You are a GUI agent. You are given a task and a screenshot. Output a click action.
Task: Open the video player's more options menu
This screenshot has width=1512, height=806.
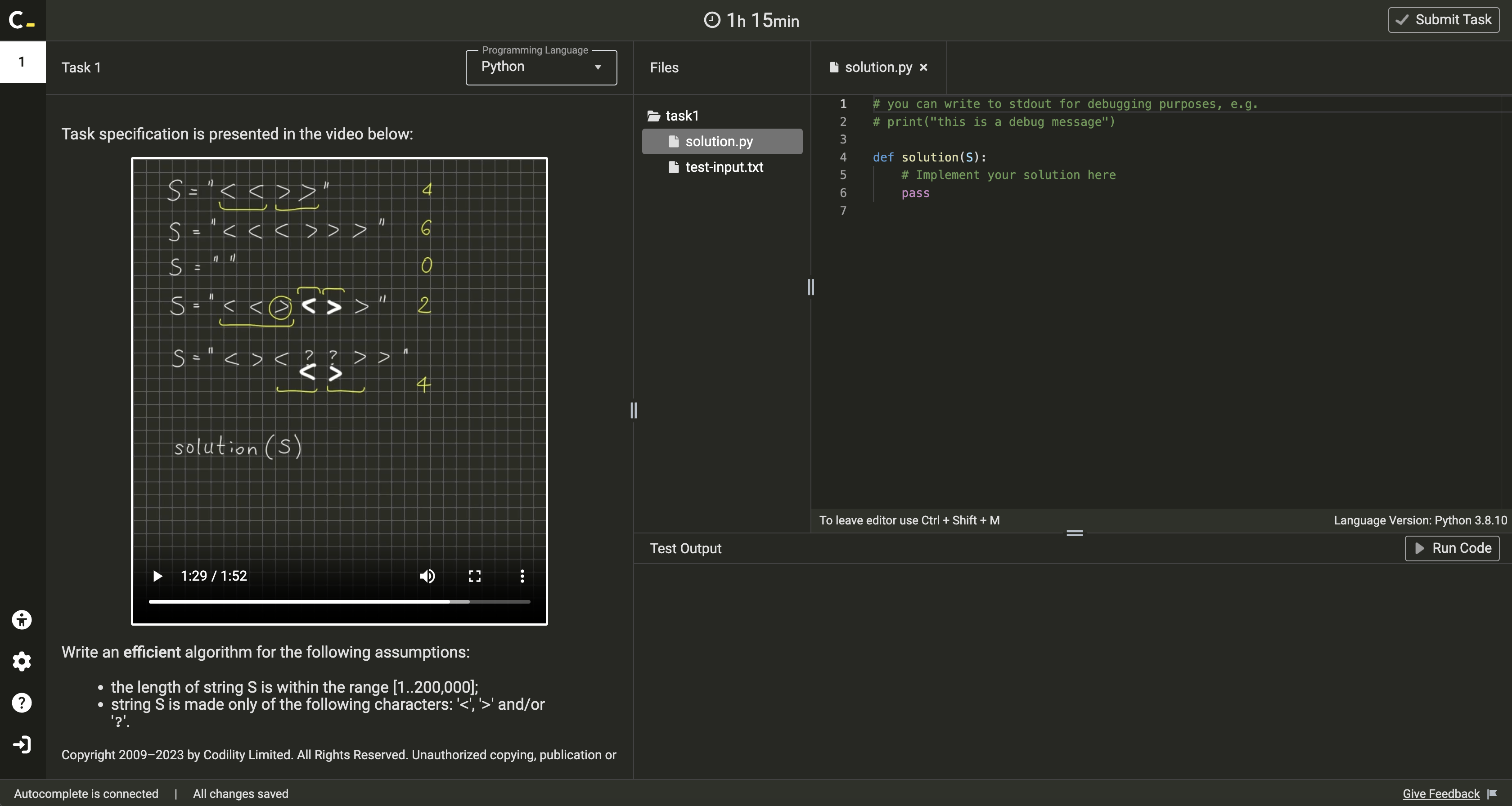tap(522, 576)
